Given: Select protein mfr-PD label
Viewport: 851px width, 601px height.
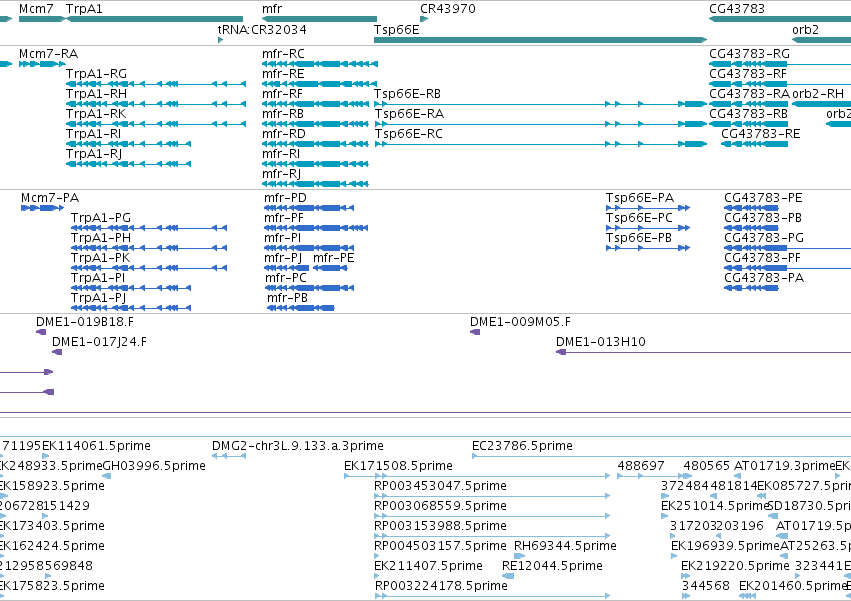Looking at the screenshot, I should [x=285, y=198].
